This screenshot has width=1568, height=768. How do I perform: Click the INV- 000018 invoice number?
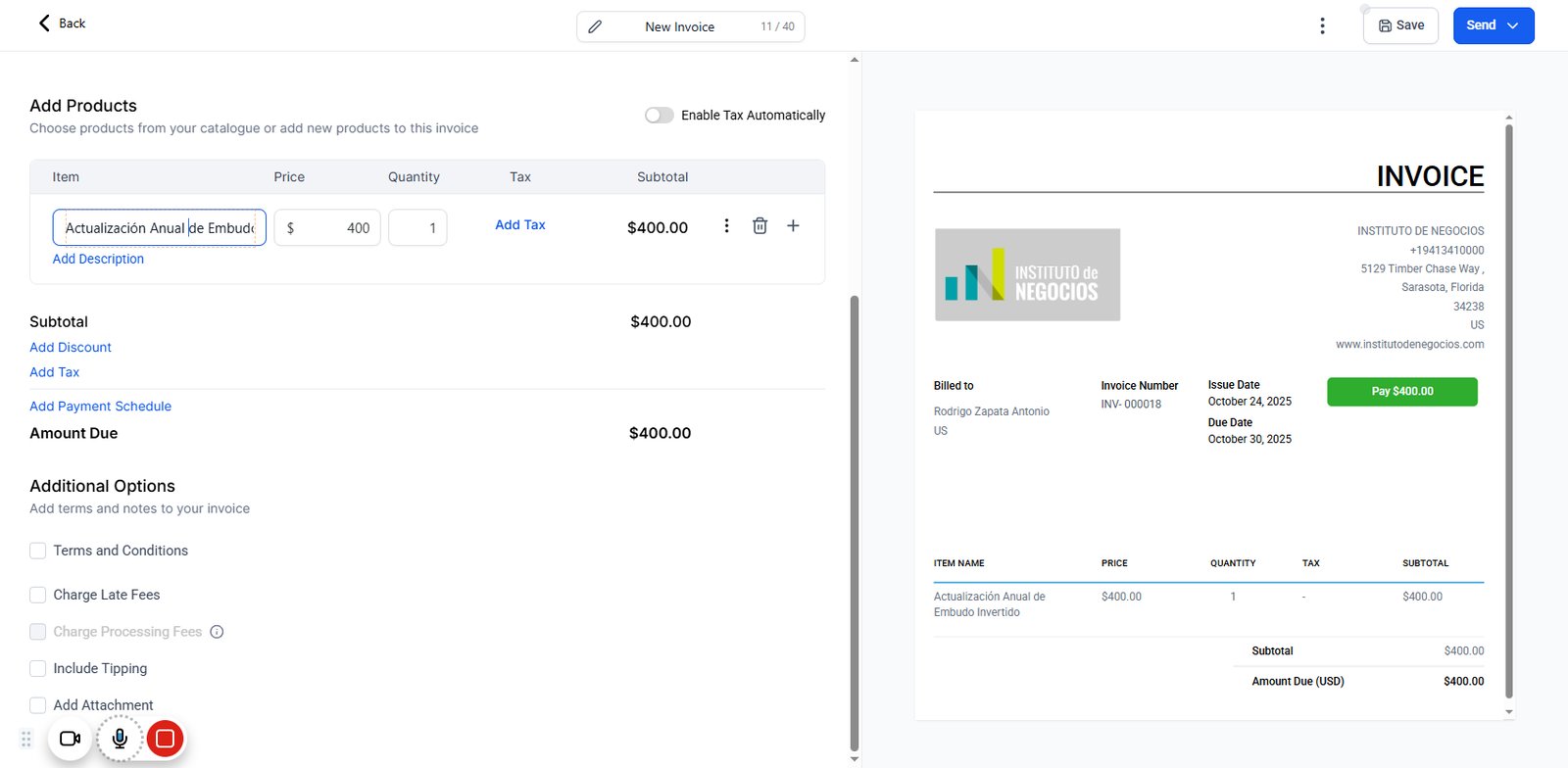tap(1131, 404)
